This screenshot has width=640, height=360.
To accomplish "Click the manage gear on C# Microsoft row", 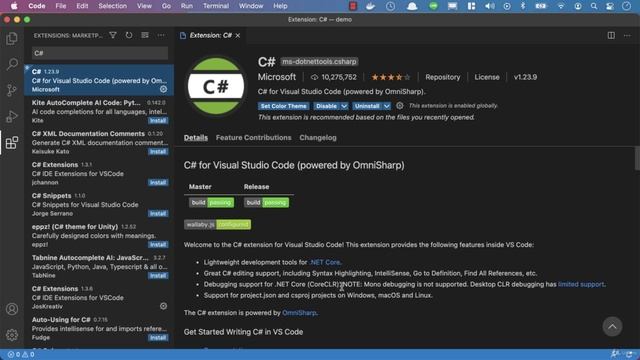I will click(163, 89).
